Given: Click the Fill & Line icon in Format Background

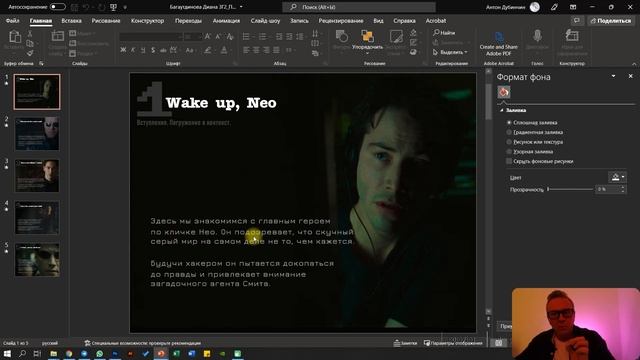Looking at the screenshot, I should (504, 92).
